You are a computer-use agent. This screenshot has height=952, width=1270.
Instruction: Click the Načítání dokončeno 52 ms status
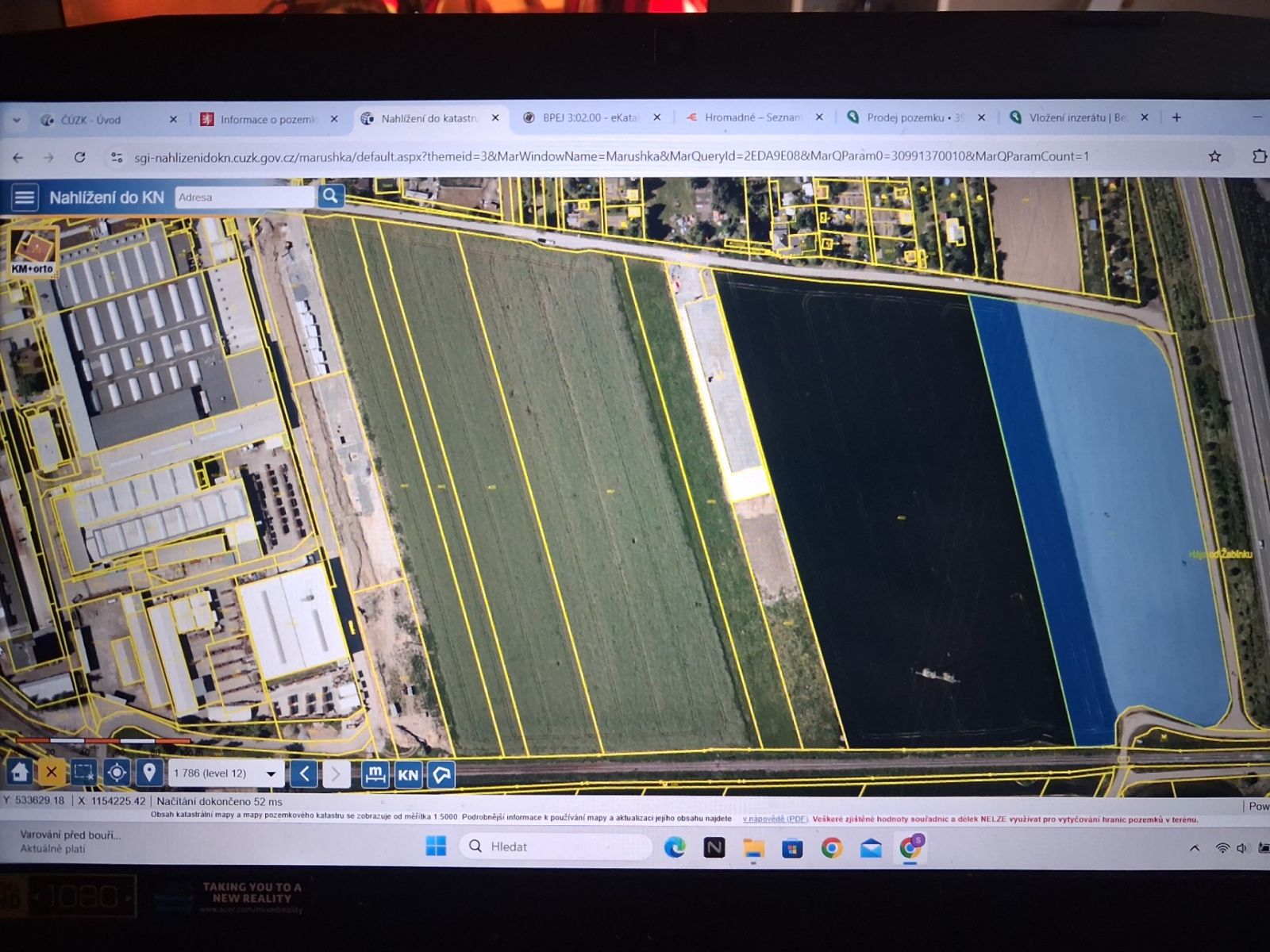pos(219,802)
